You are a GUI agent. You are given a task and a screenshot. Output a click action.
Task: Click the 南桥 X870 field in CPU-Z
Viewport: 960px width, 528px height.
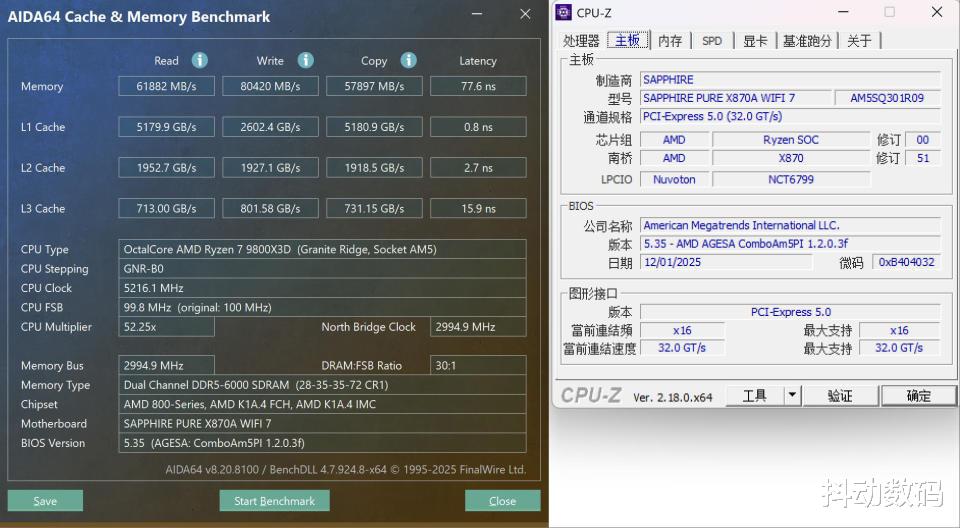[791, 158]
